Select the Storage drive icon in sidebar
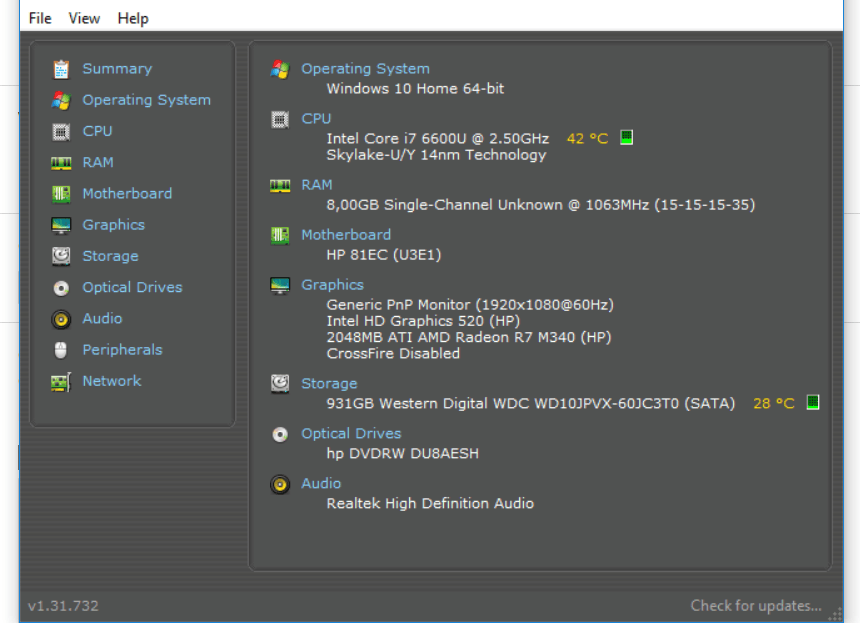The width and height of the screenshot is (860, 623). (x=62, y=256)
